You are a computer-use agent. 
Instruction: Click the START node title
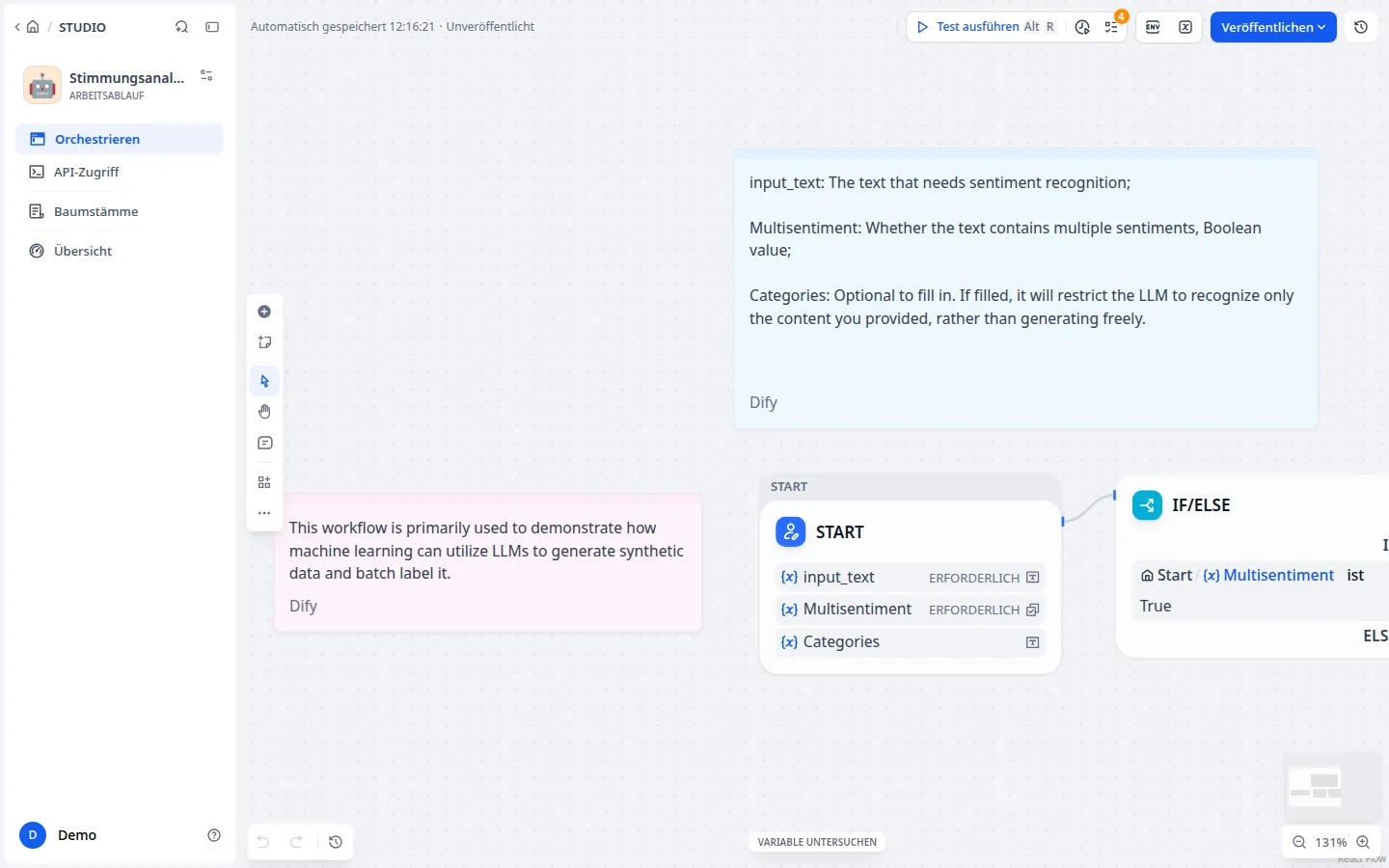[840, 531]
